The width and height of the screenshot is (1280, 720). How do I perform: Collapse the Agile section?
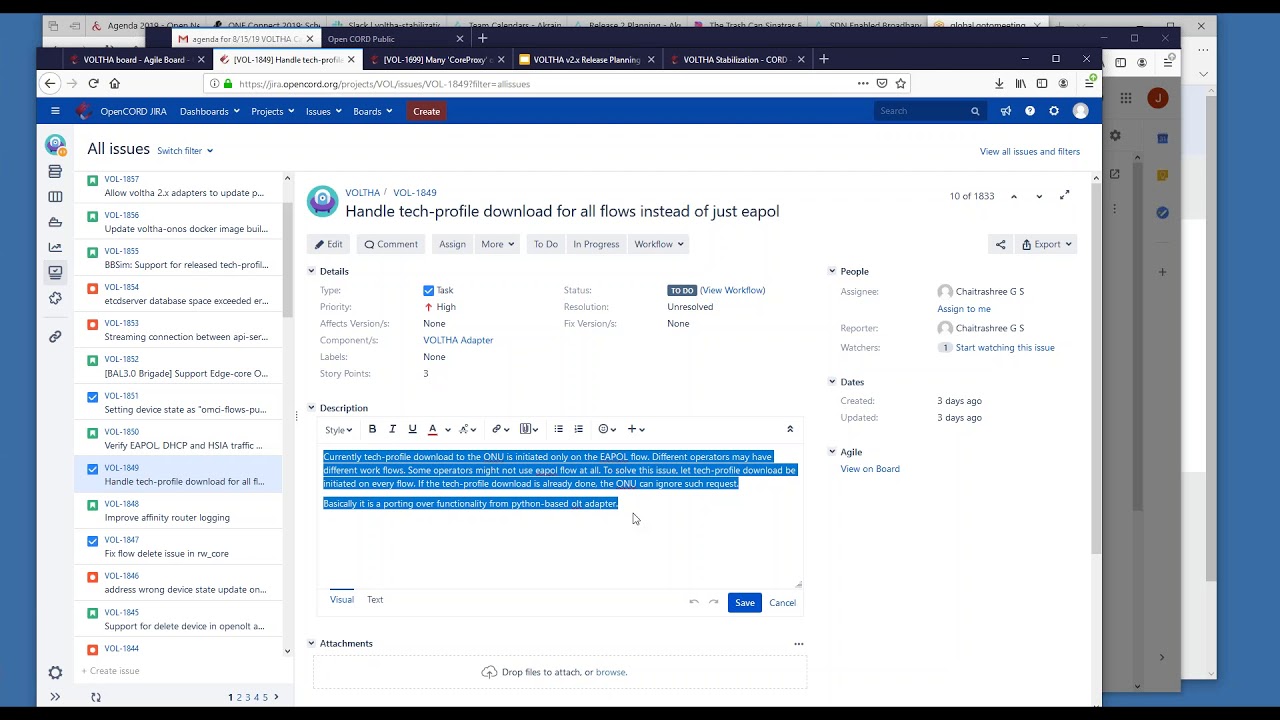click(832, 452)
